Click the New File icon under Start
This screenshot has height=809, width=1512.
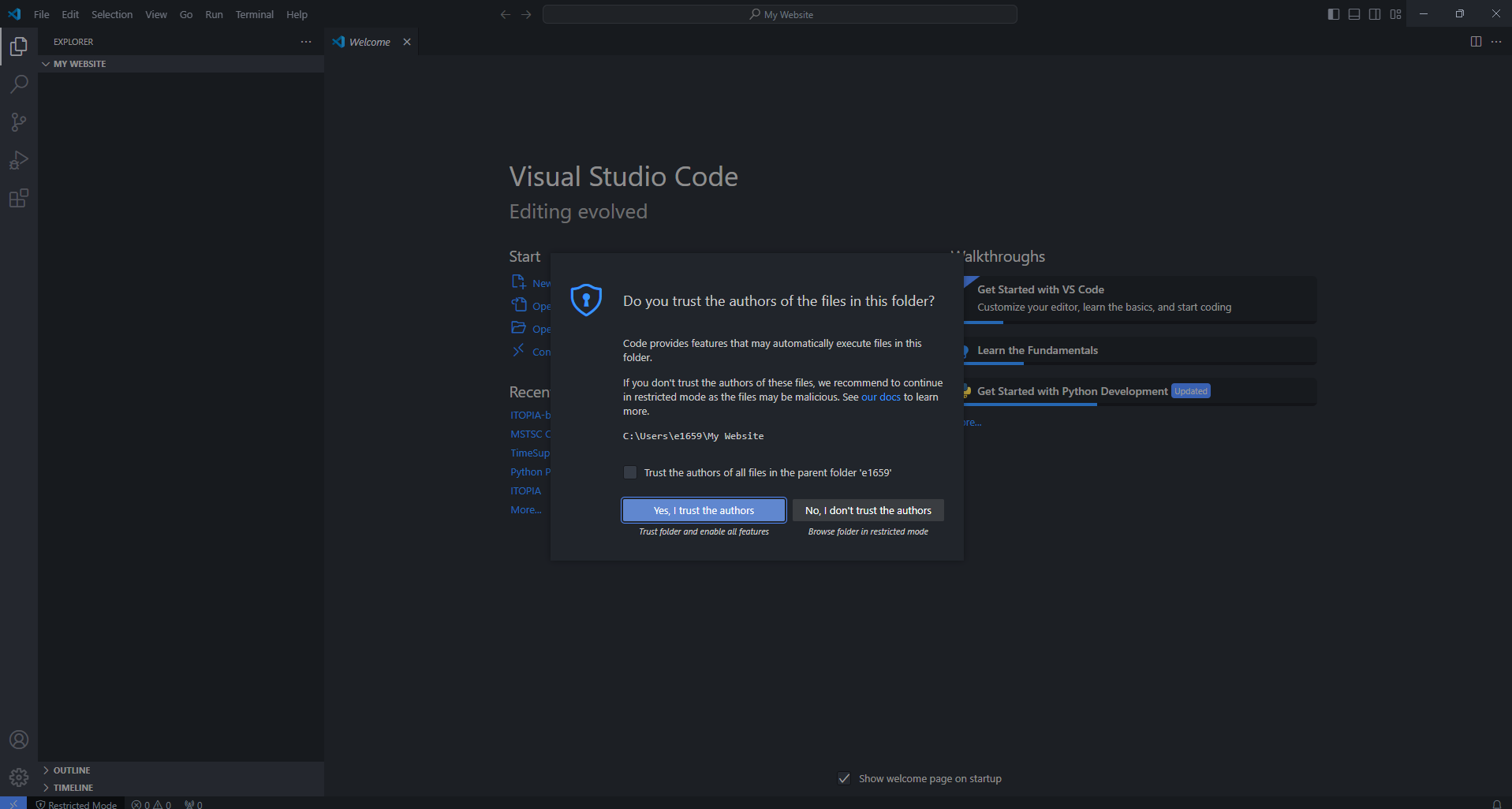coord(518,281)
